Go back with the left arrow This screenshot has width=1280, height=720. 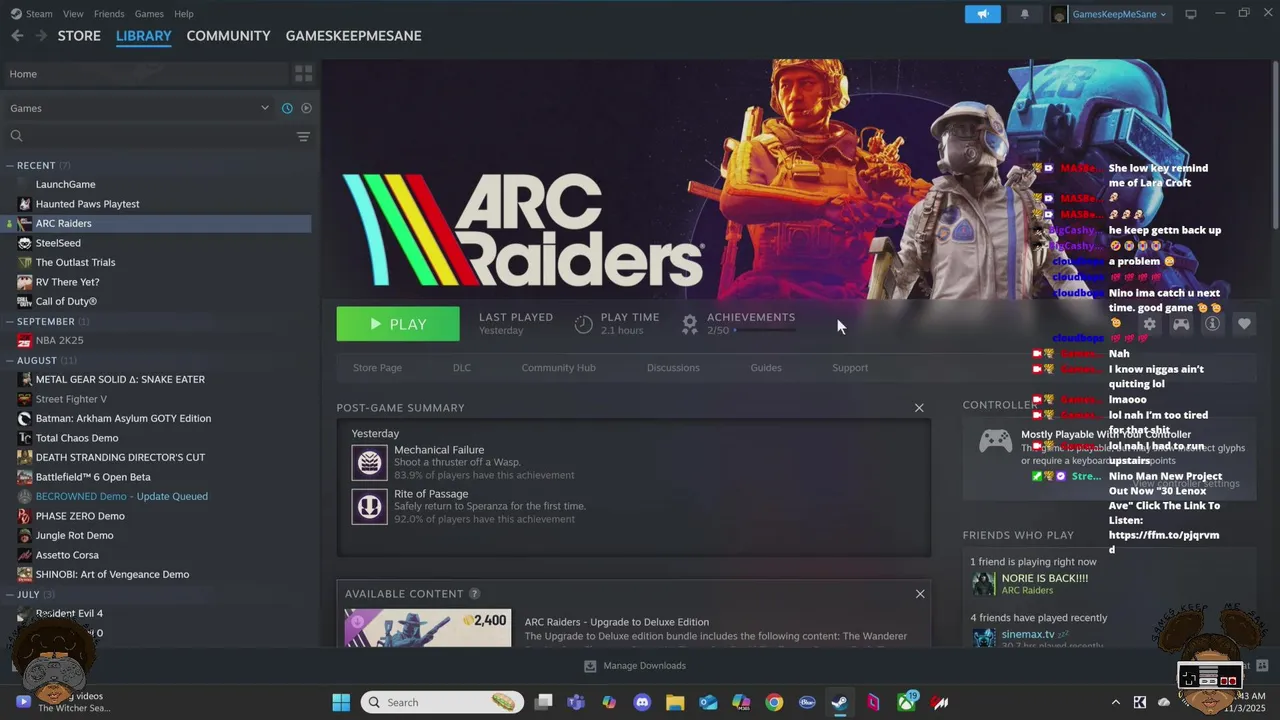(17, 35)
